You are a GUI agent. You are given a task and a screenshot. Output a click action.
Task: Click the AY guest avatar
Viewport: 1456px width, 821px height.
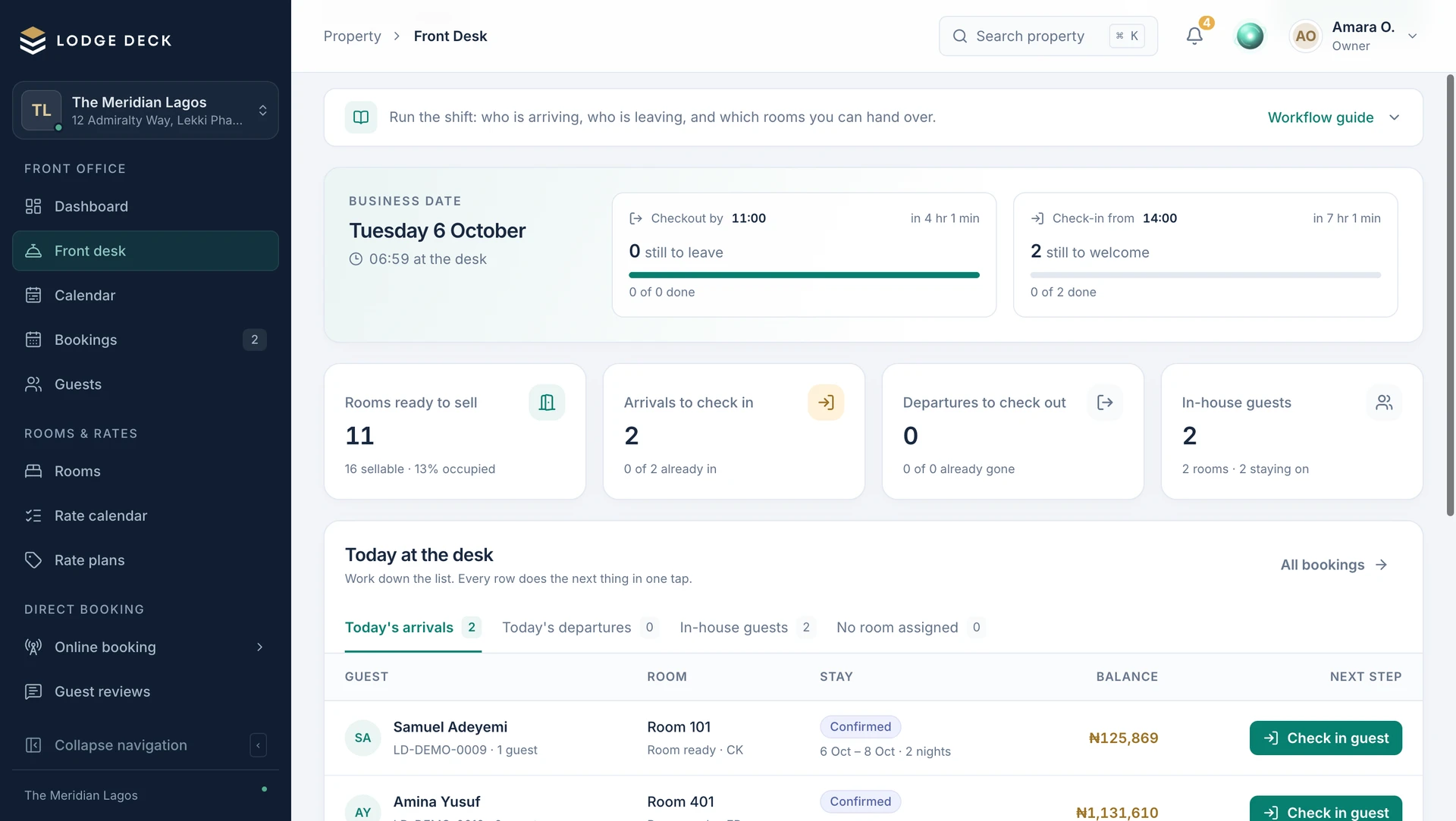tap(362, 808)
